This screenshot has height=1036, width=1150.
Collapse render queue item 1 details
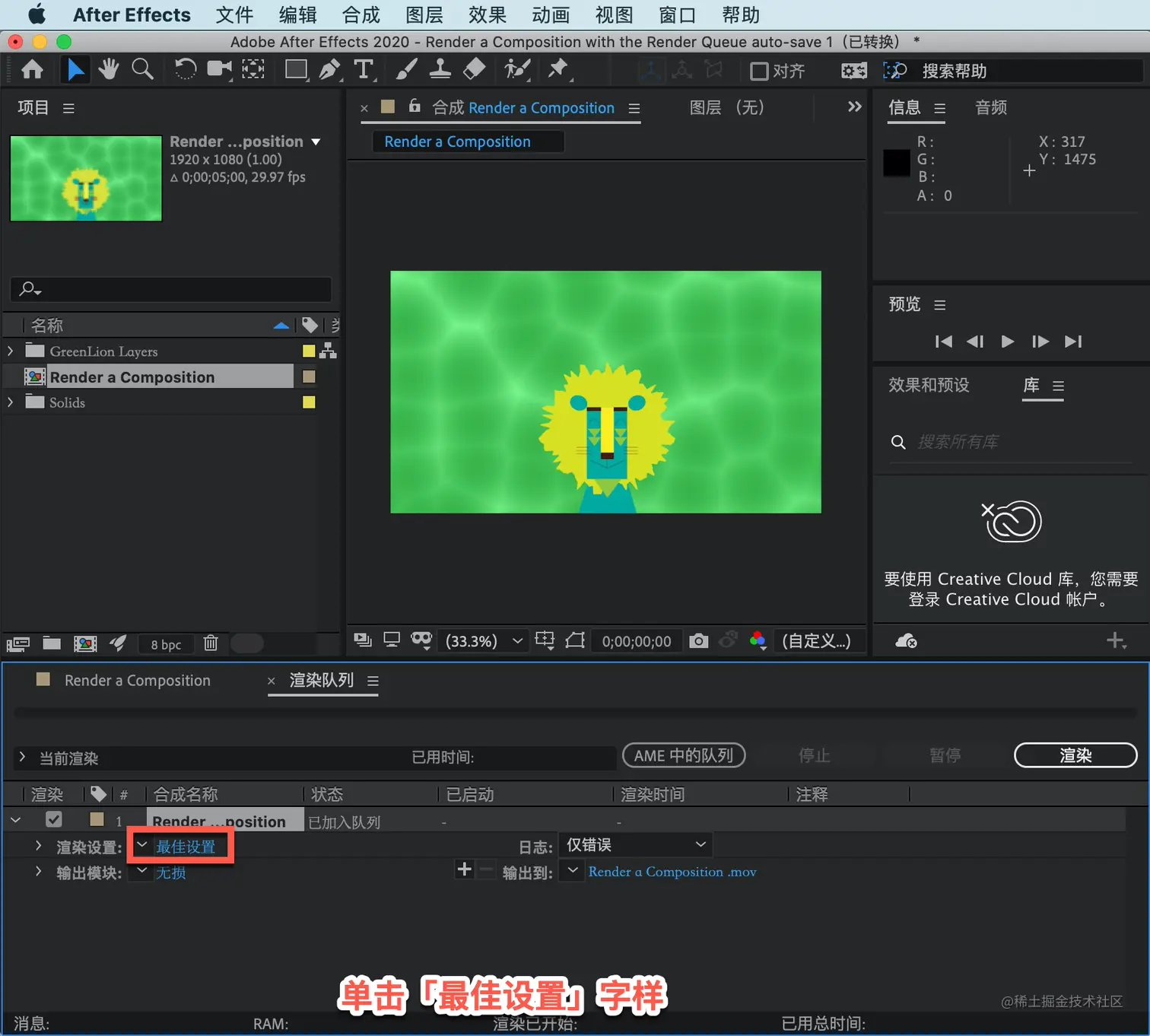[x=15, y=820]
